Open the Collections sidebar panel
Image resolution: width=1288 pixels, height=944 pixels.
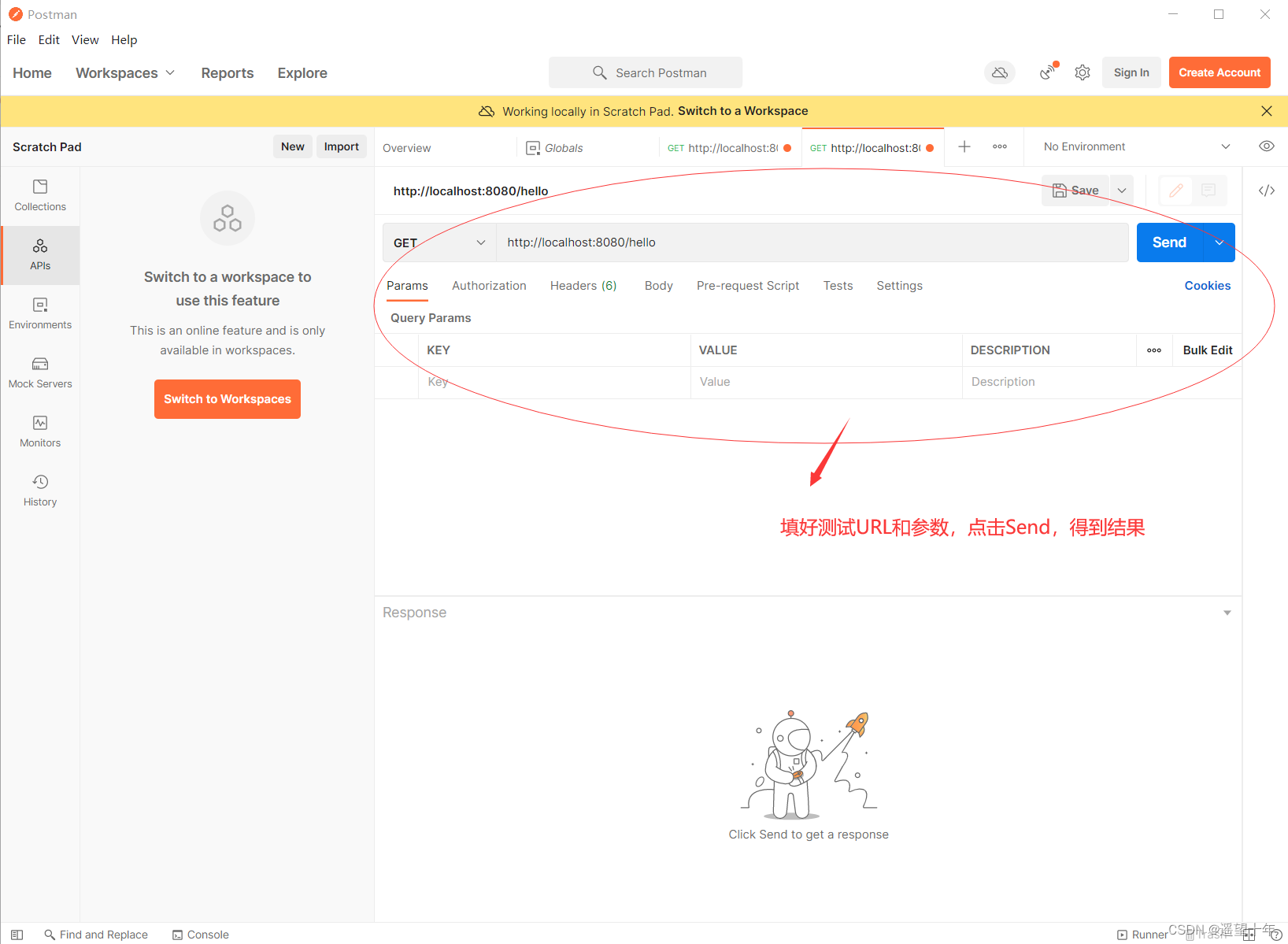coord(40,196)
